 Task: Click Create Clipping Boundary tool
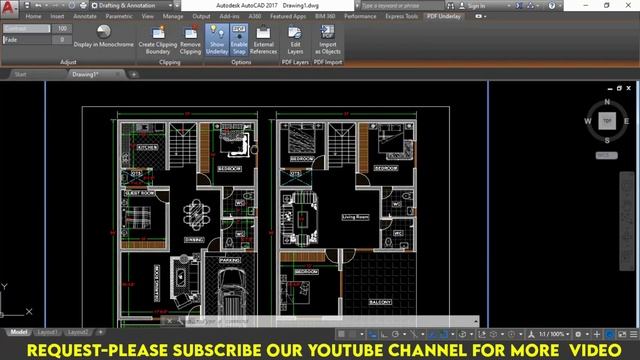[x=158, y=40]
